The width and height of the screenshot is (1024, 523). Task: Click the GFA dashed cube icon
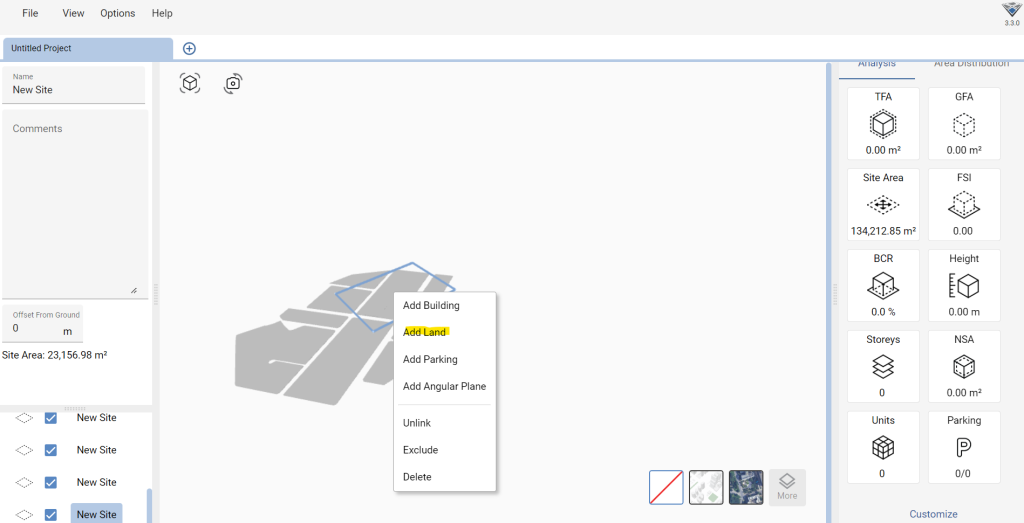(x=964, y=124)
